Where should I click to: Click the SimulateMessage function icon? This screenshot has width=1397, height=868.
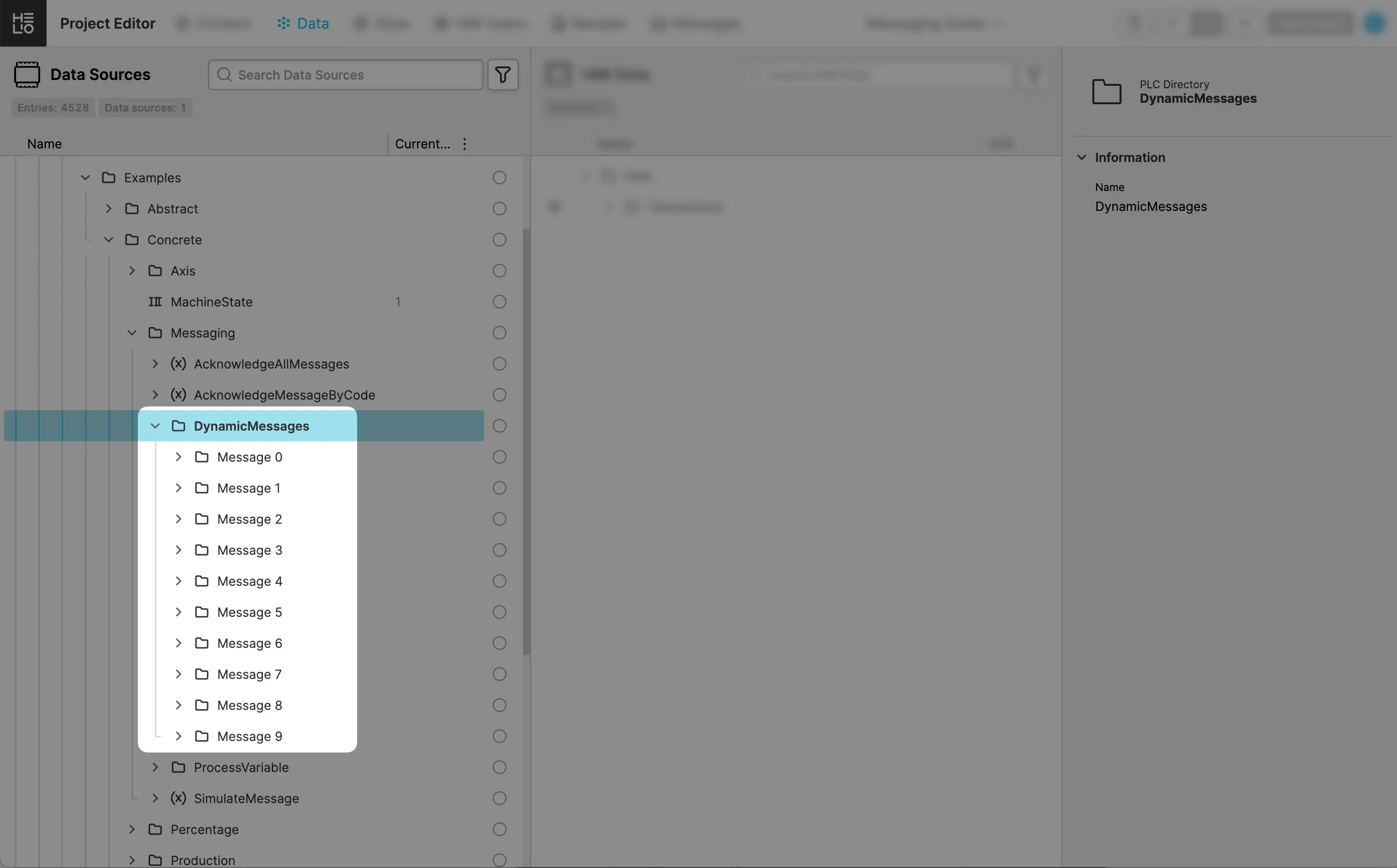[178, 799]
